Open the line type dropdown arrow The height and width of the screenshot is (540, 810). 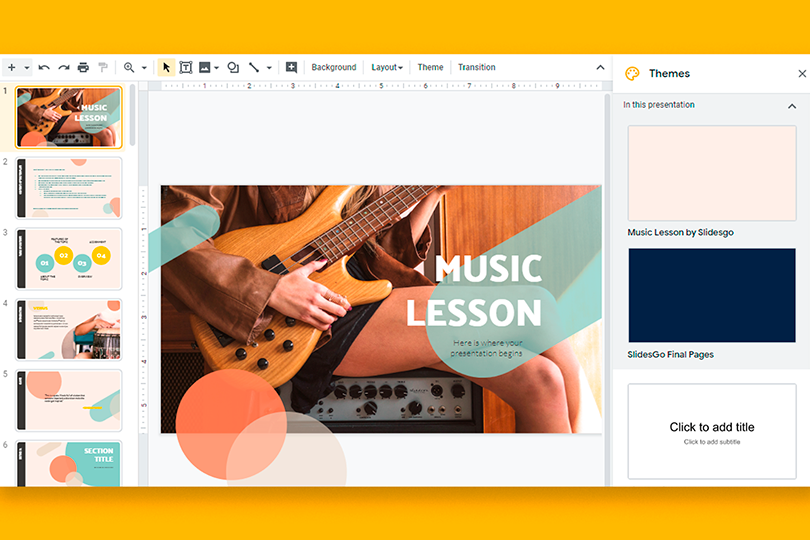[269, 68]
